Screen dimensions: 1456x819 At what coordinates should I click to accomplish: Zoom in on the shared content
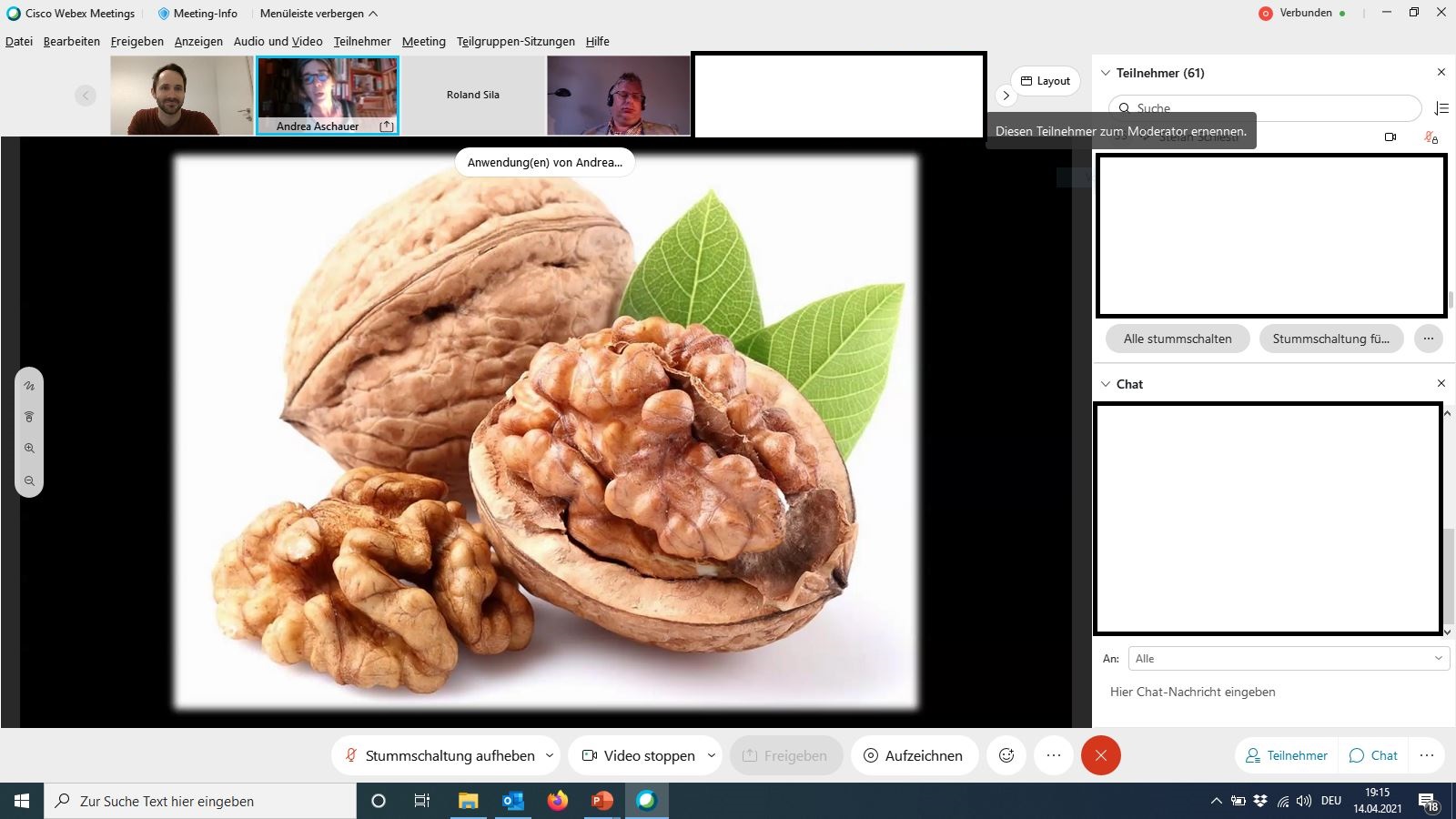29,449
